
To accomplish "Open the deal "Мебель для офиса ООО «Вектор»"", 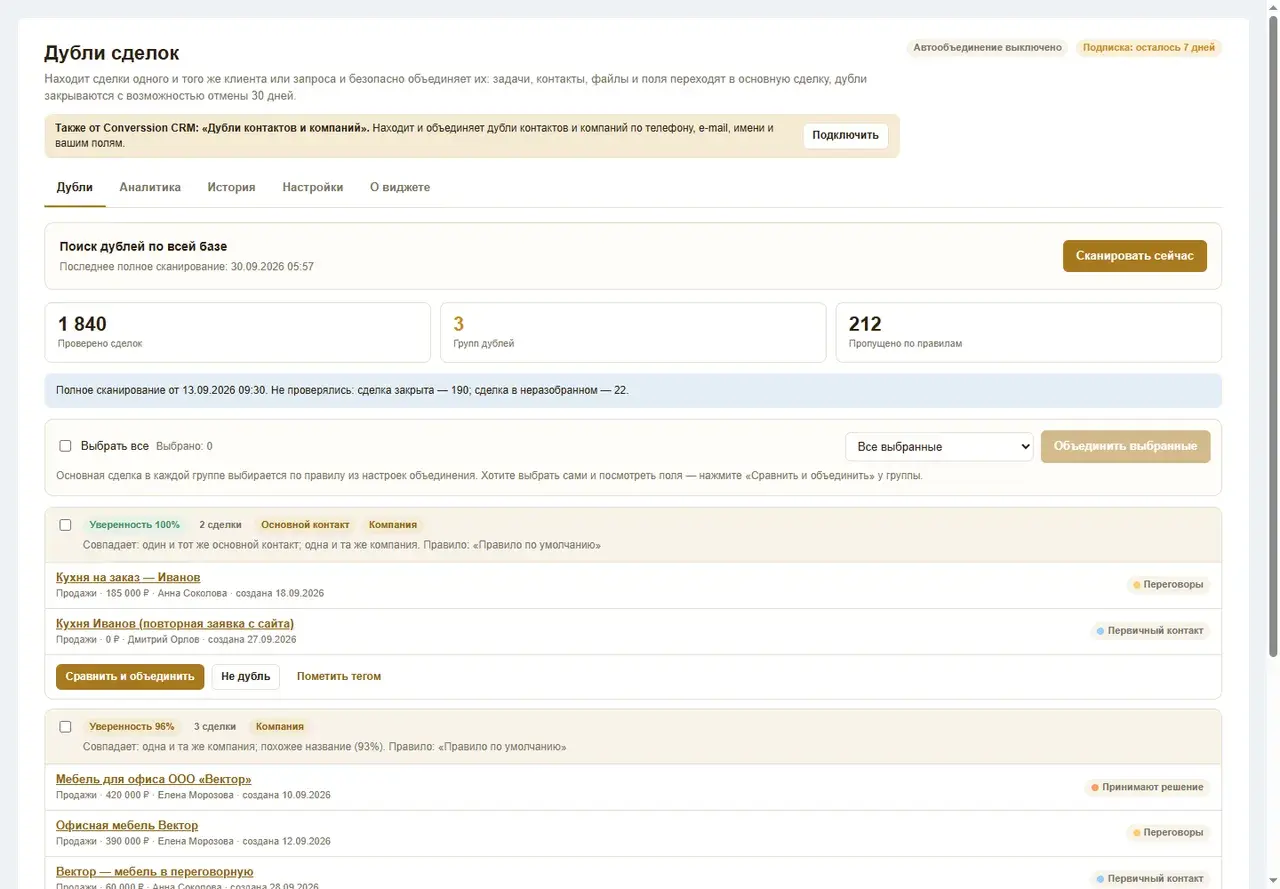I will [154, 780].
